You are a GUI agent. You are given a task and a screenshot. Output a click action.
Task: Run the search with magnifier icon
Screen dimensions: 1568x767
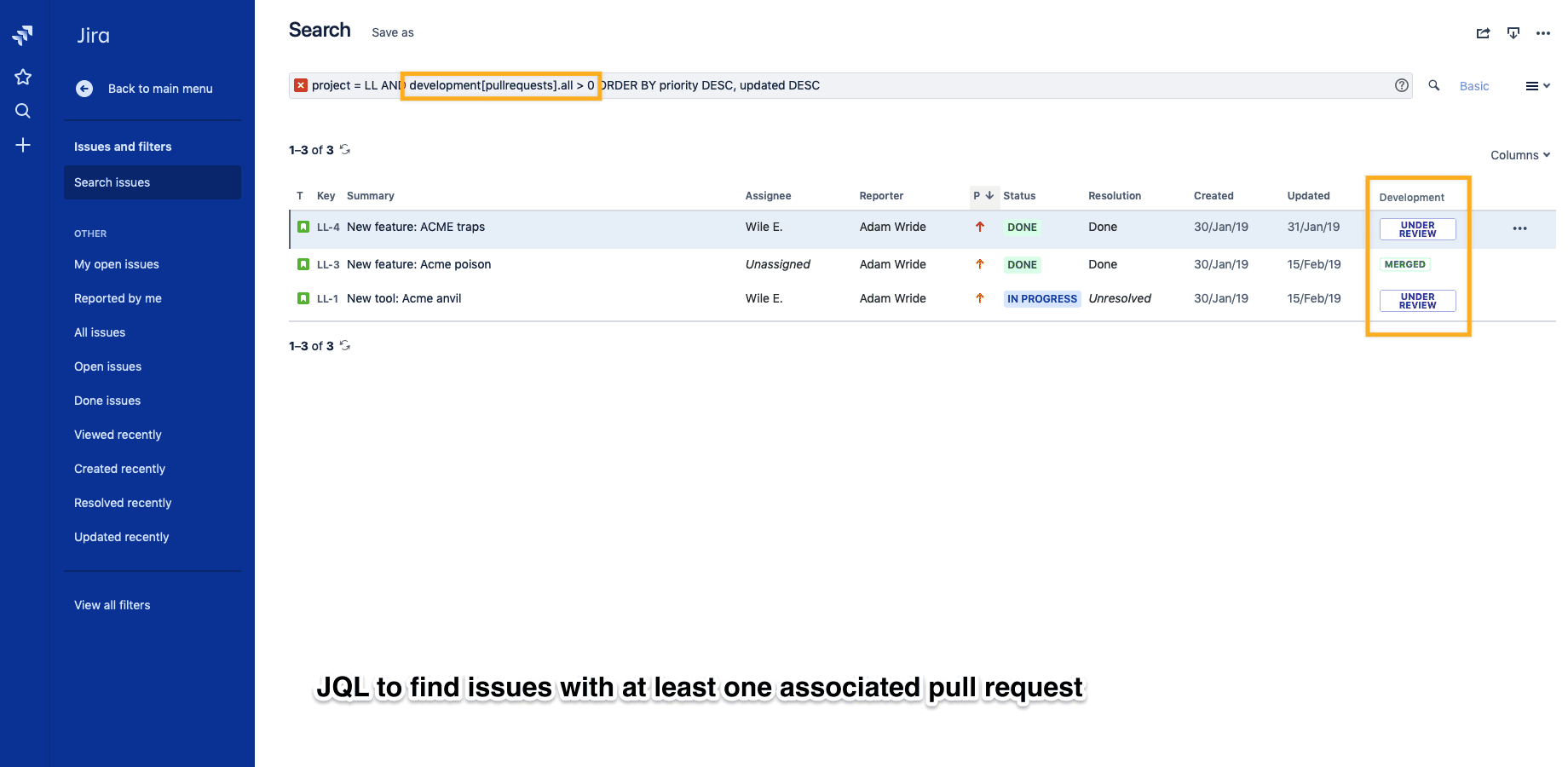pyautogui.click(x=1434, y=85)
